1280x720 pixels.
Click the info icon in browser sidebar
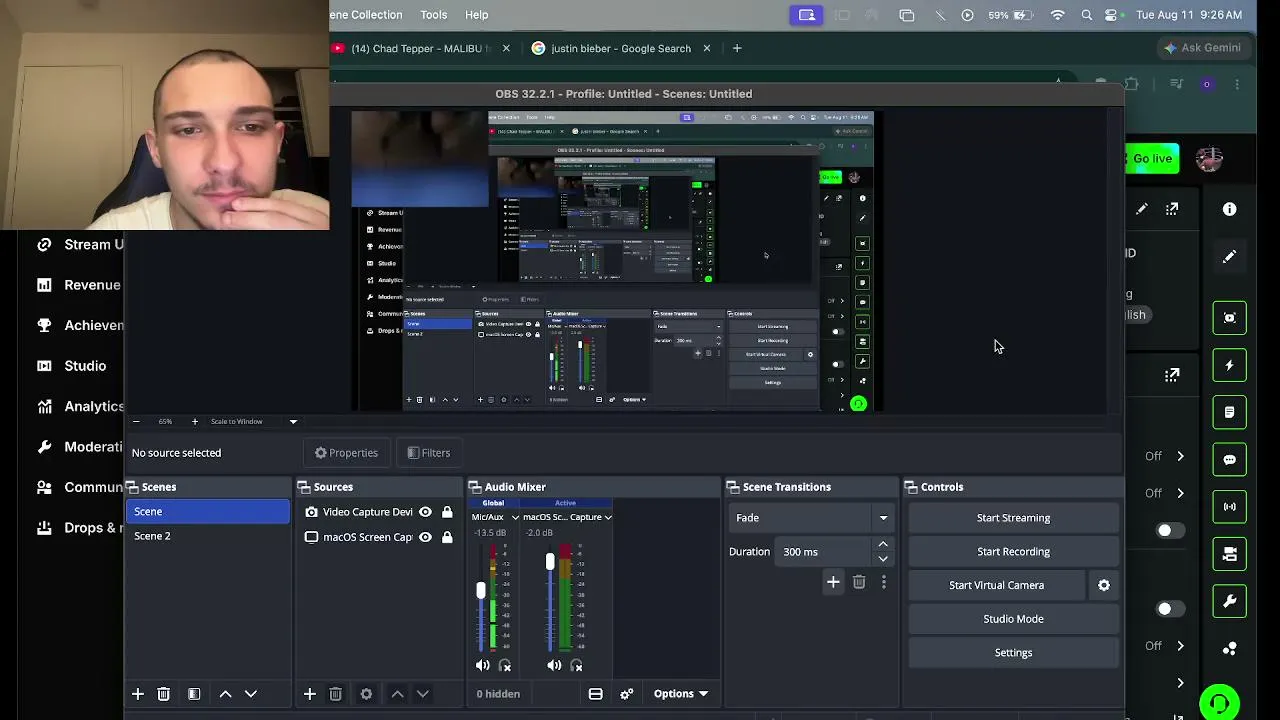pyautogui.click(x=1230, y=209)
